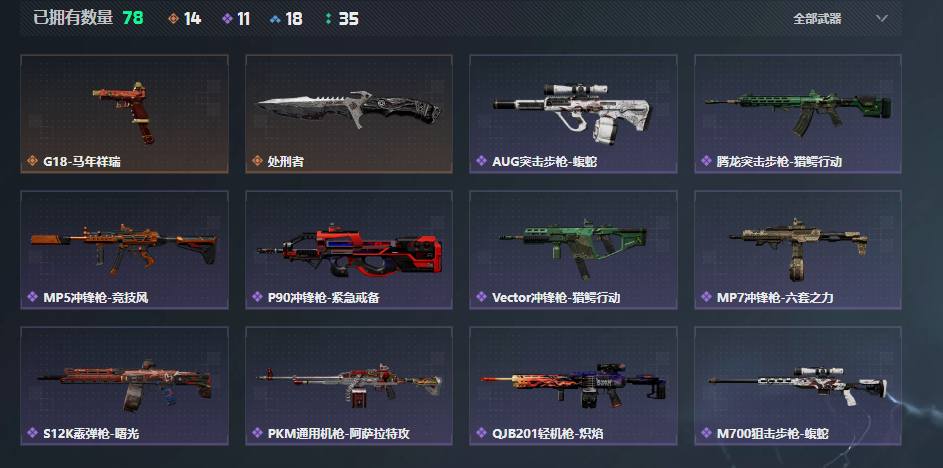Select the MP7冲锋枪 weapon skin card
The height and width of the screenshot is (468, 943).
798,250
